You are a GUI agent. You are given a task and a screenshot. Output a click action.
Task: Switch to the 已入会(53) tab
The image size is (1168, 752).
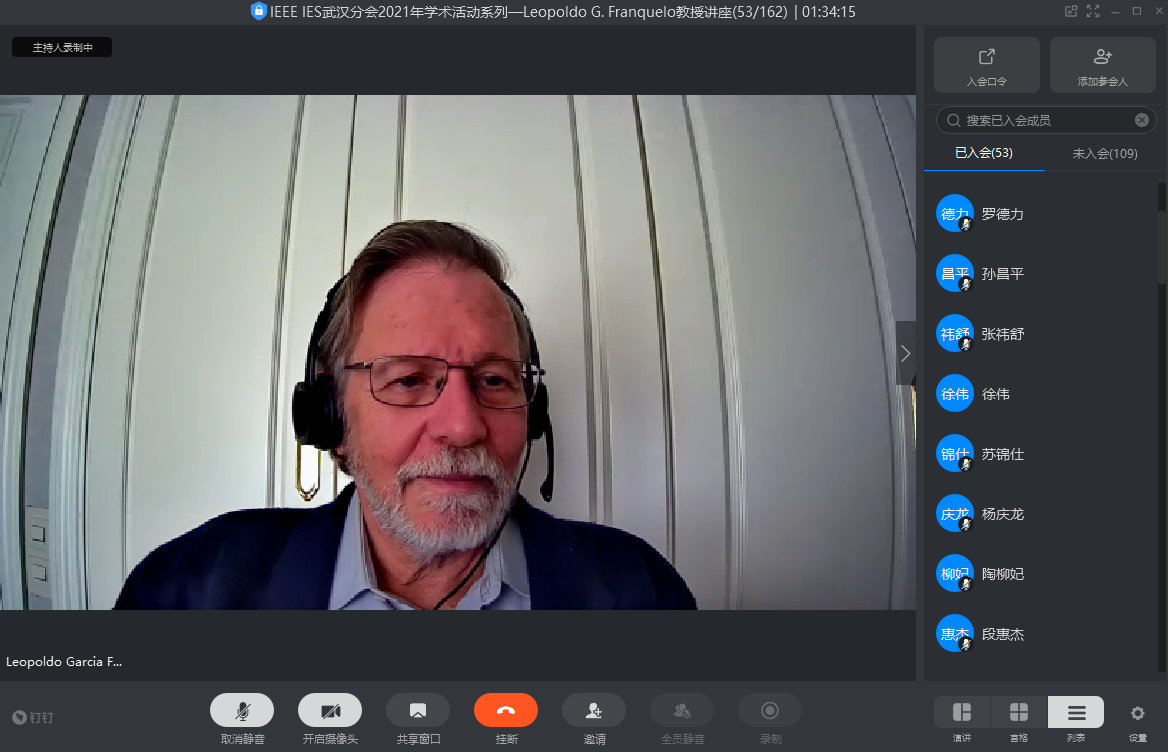point(984,153)
